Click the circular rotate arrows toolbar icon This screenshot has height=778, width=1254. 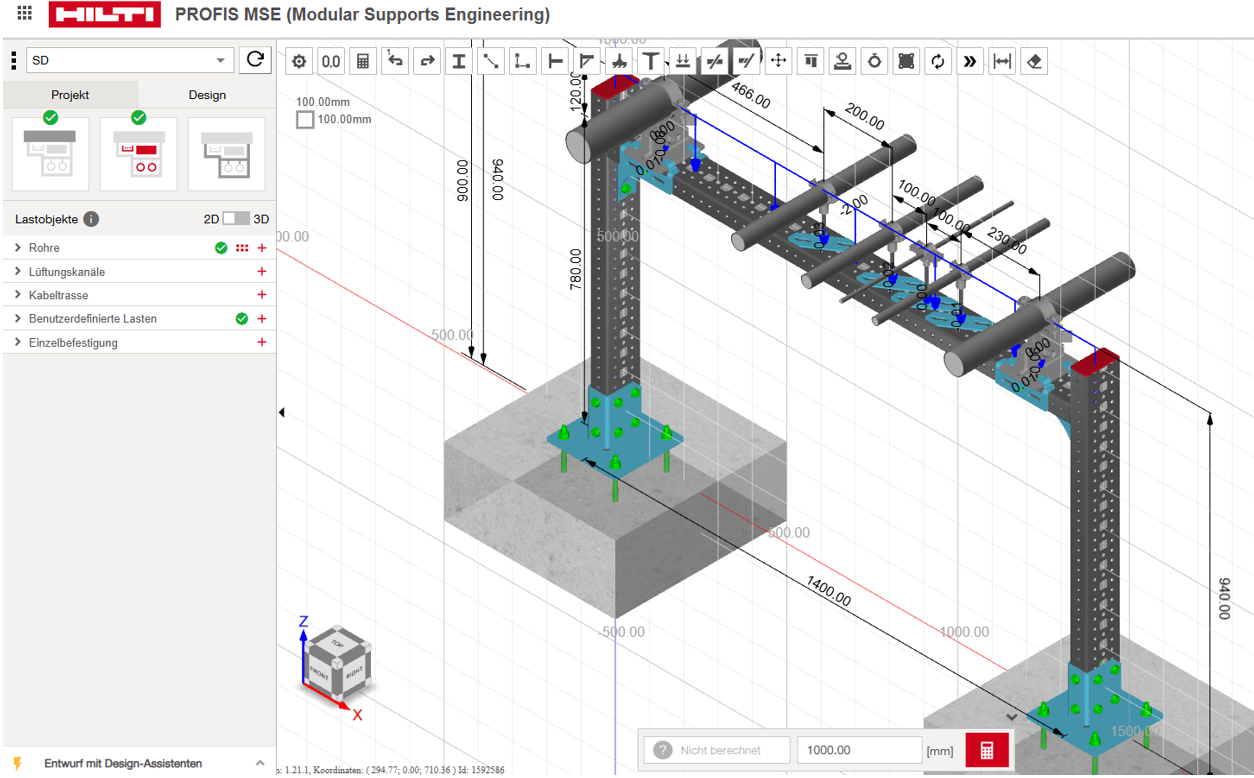click(938, 61)
